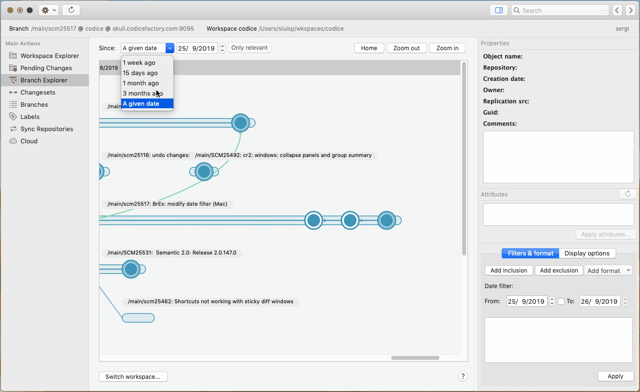Select changeset on /main/SCM25492 branch
Screen dimensions: 640x392
[x=204, y=172]
